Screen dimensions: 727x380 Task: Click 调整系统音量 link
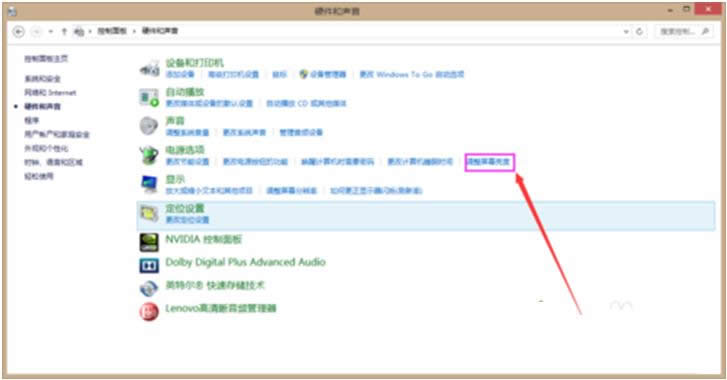pos(187,133)
